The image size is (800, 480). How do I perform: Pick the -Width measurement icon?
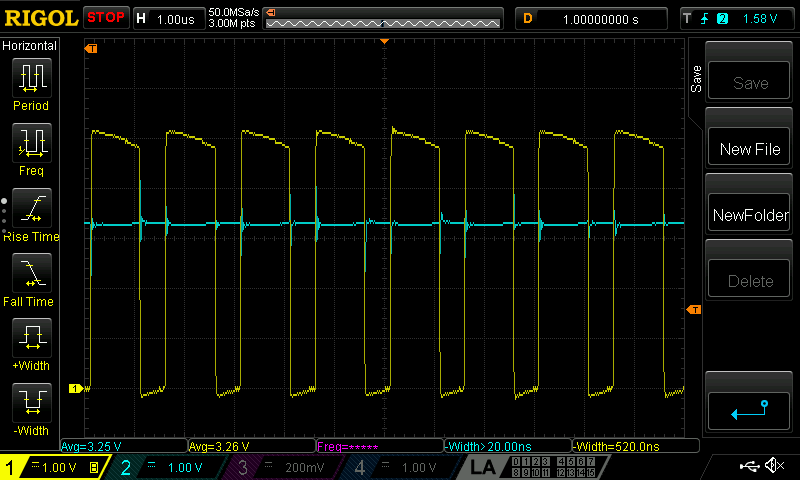tap(31, 403)
